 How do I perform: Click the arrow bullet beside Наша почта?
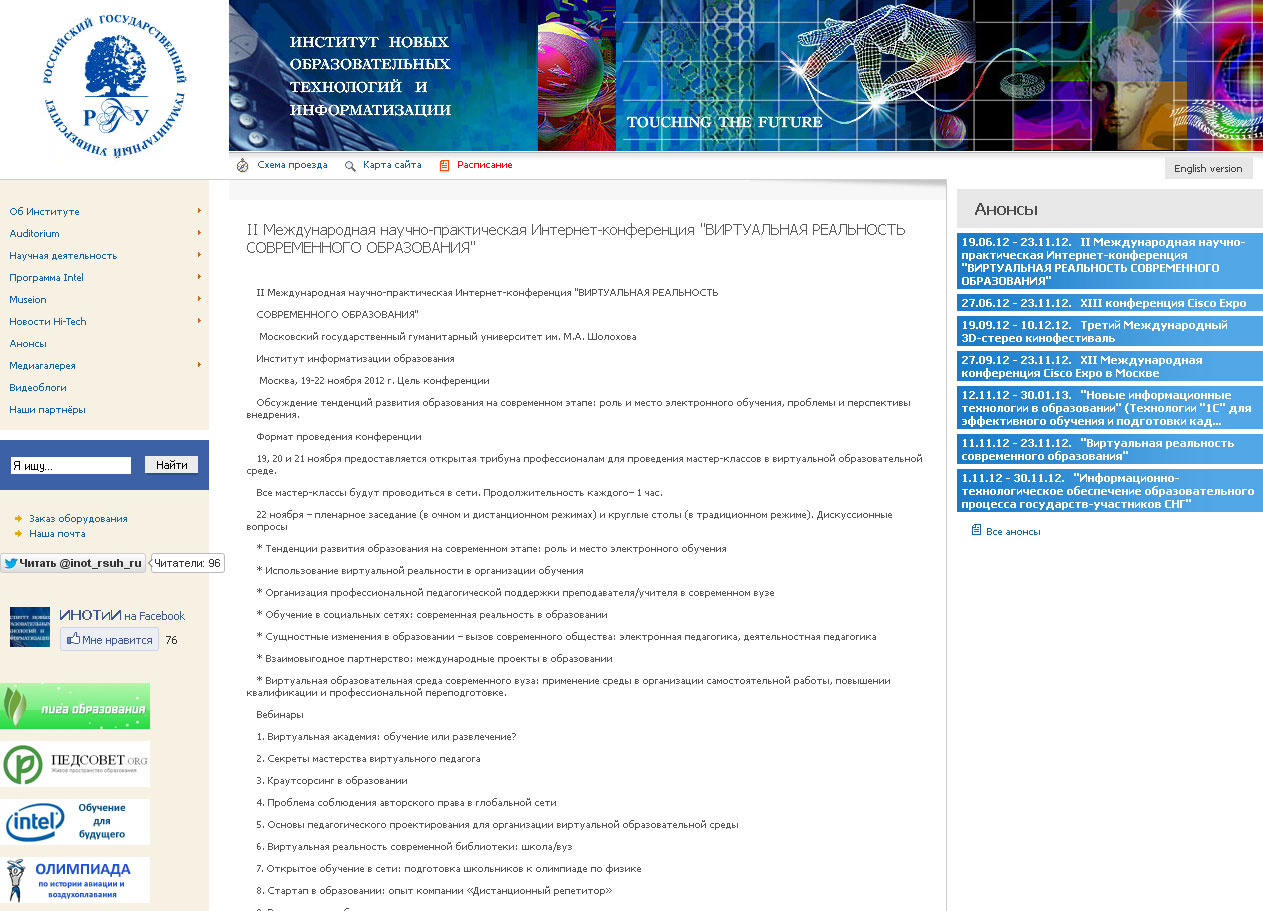pyautogui.click(x=19, y=533)
